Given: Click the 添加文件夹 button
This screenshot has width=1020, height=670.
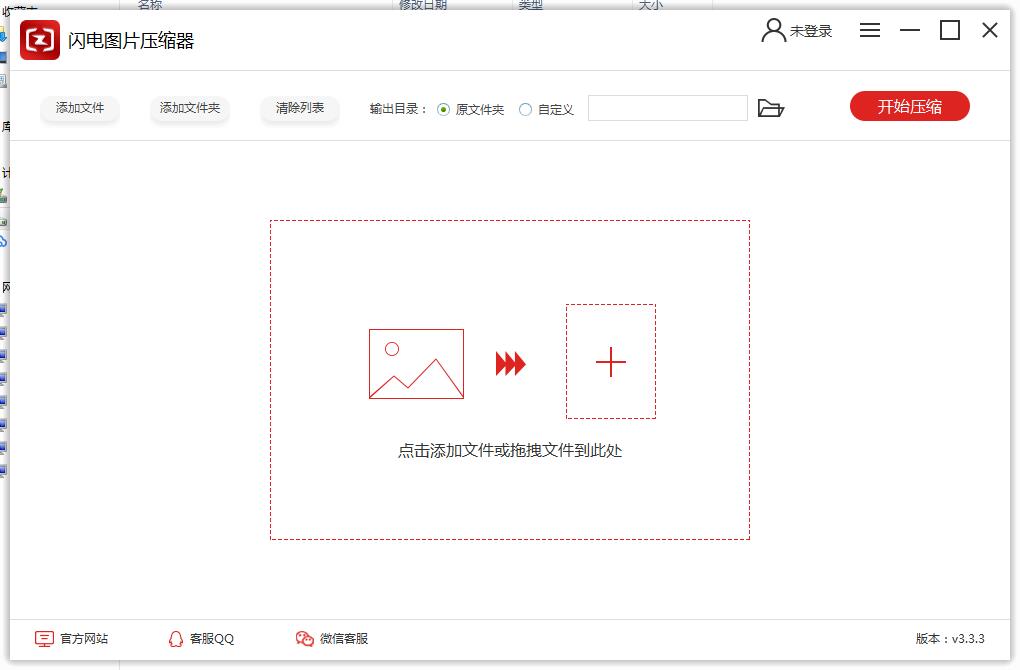Looking at the screenshot, I should [190, 108].
